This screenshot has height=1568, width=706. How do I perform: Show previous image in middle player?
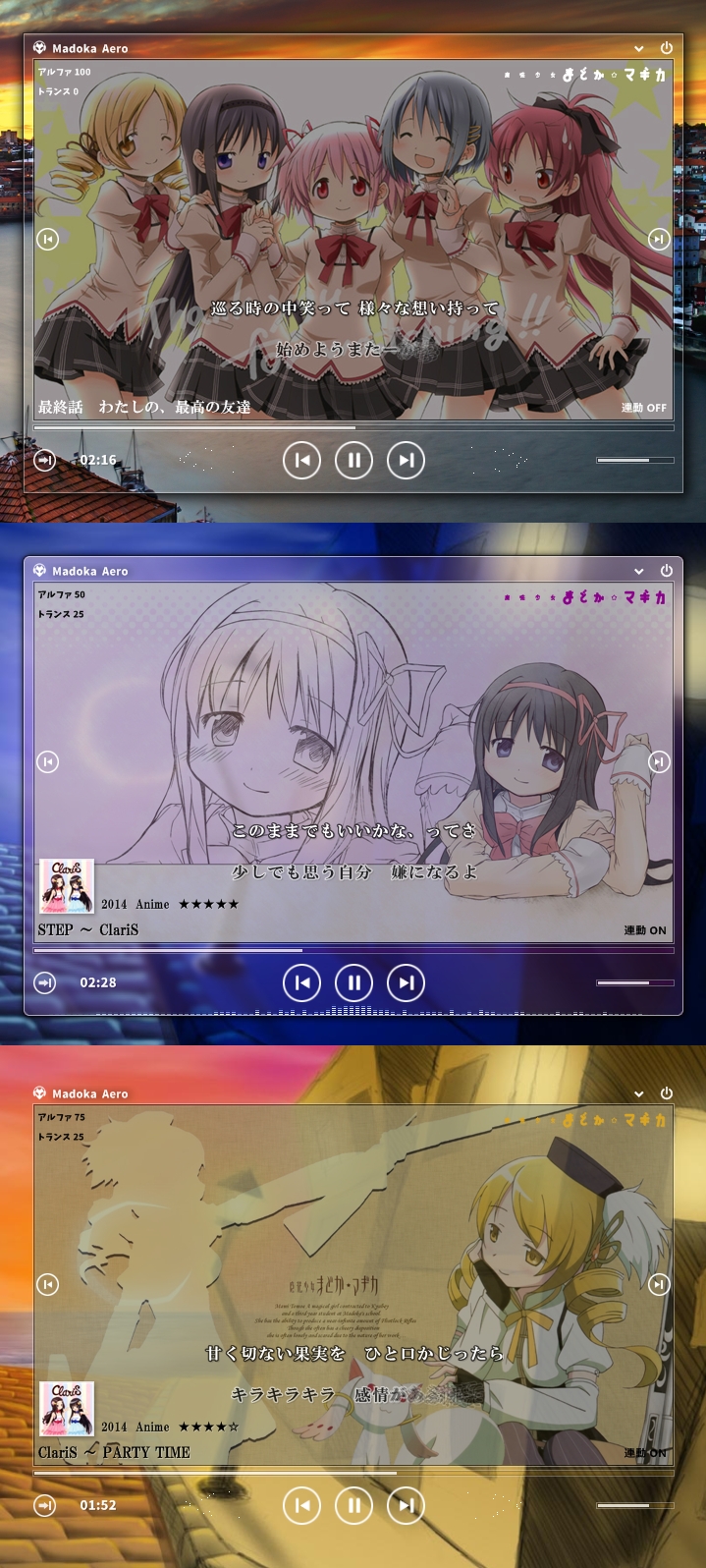tap(47, 761)
